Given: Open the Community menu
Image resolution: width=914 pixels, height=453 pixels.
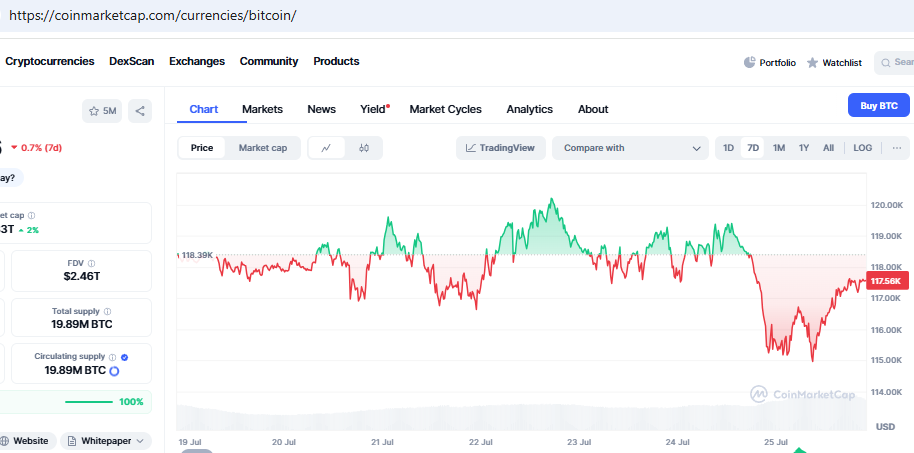Looking at the screenshot, I should (269, 61).
